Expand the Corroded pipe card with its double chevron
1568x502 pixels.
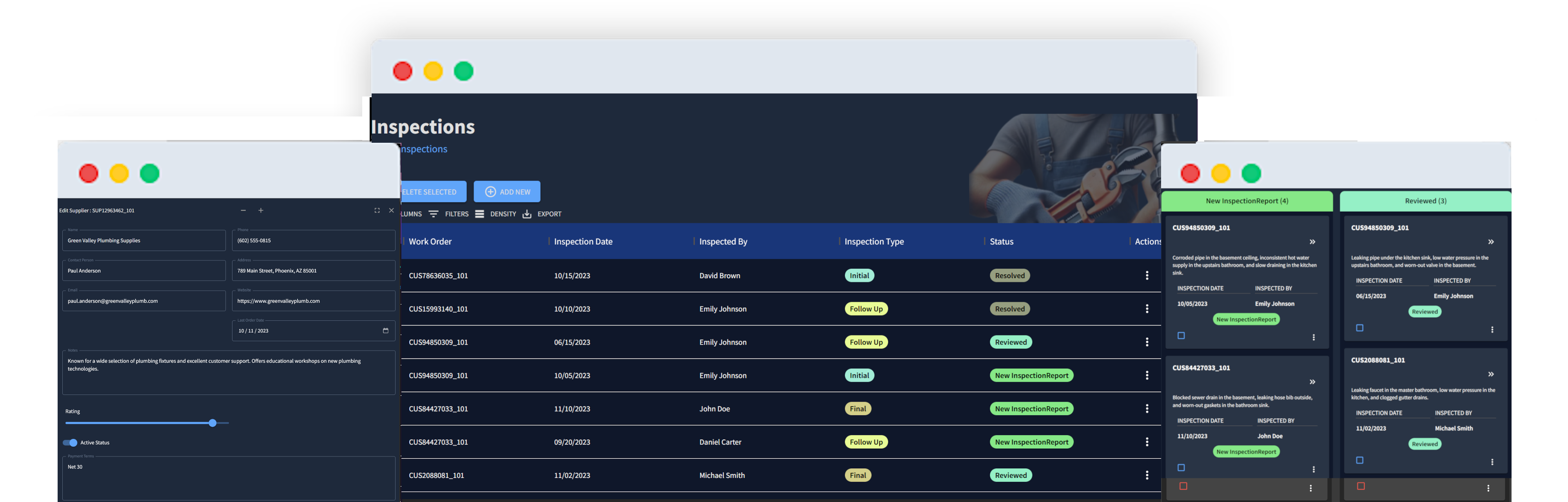1312,242
